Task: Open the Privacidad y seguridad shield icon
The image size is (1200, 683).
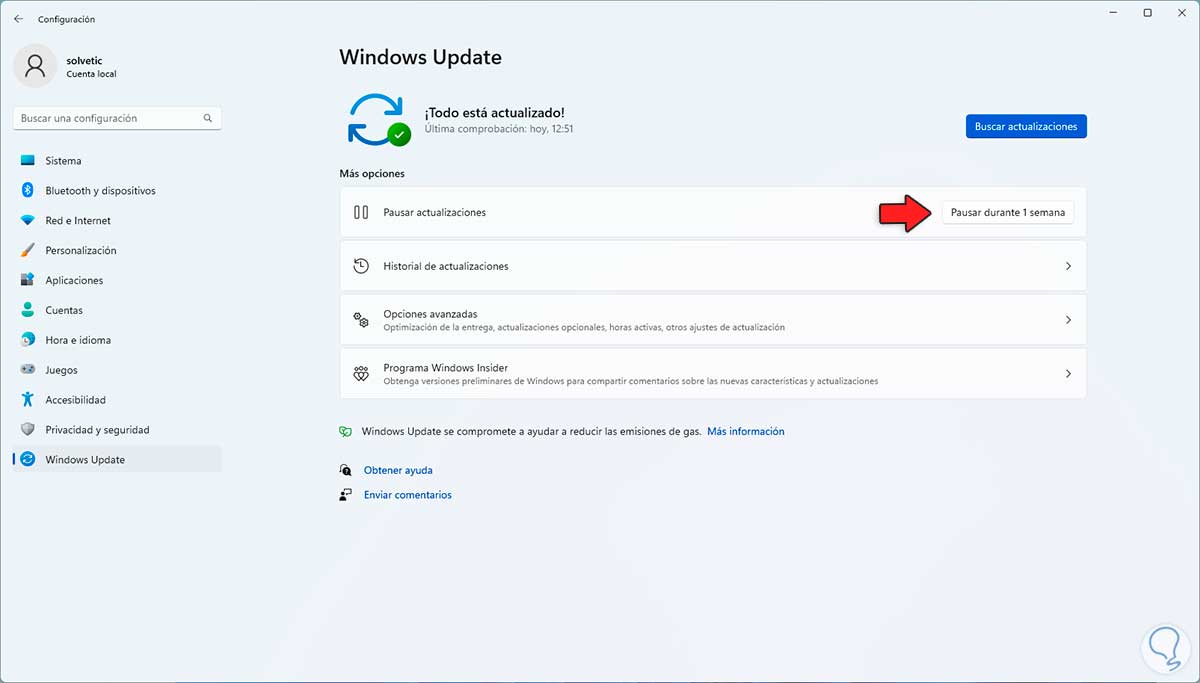Action: (27, 430)
